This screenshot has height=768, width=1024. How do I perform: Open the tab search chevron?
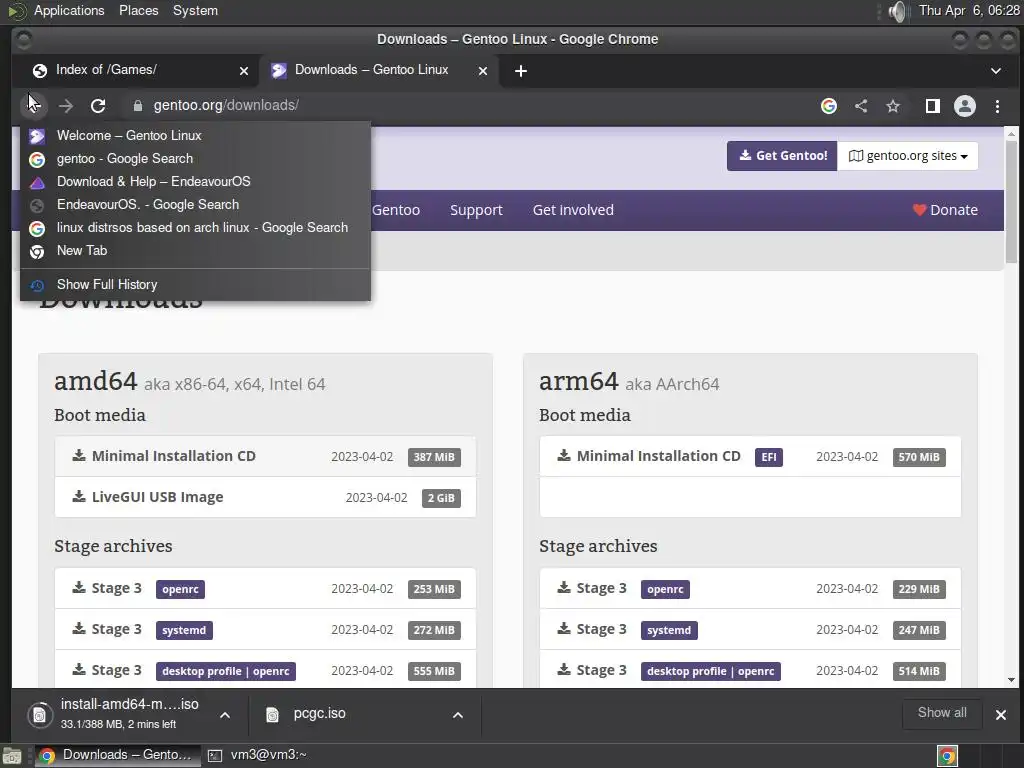(995, 71)
